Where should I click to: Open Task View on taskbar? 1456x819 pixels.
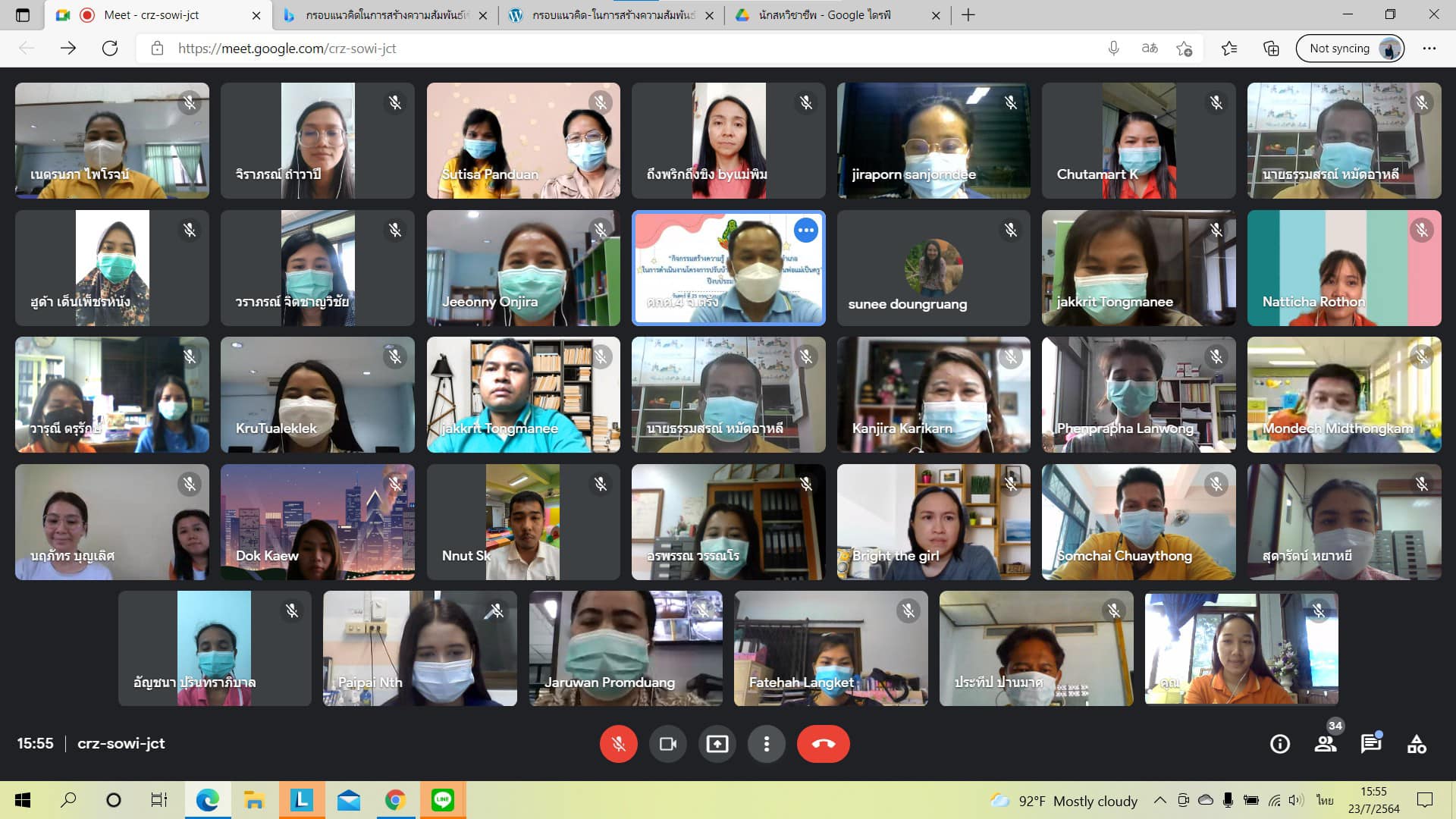coord(158,800)
